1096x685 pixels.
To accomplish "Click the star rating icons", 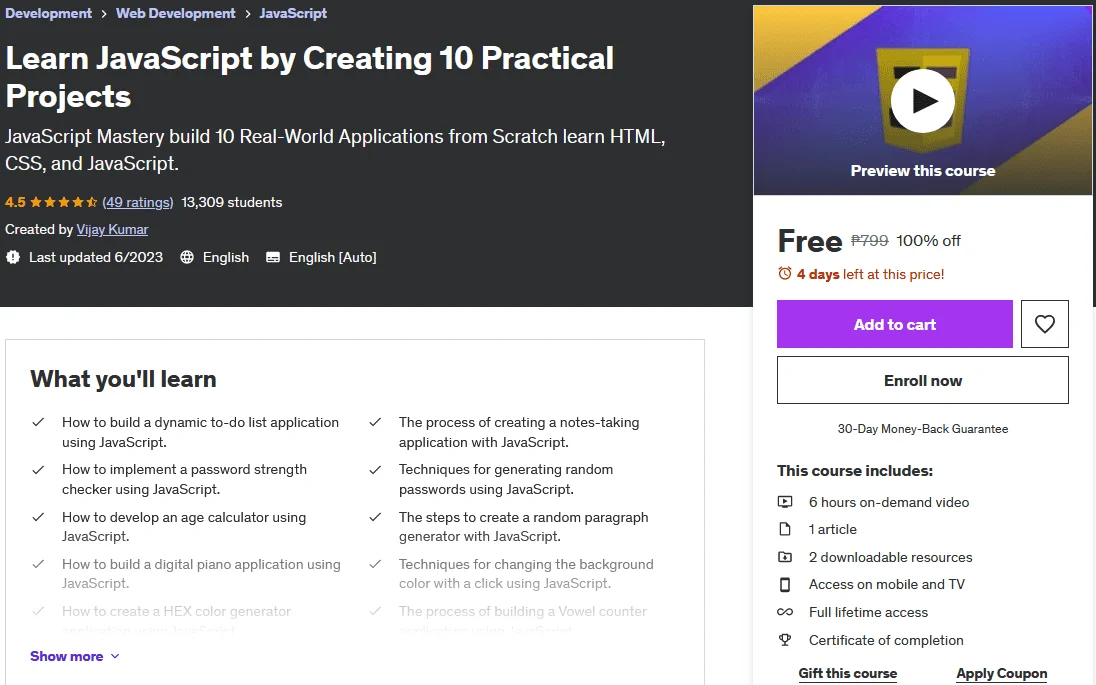I will tap(64, 202).
